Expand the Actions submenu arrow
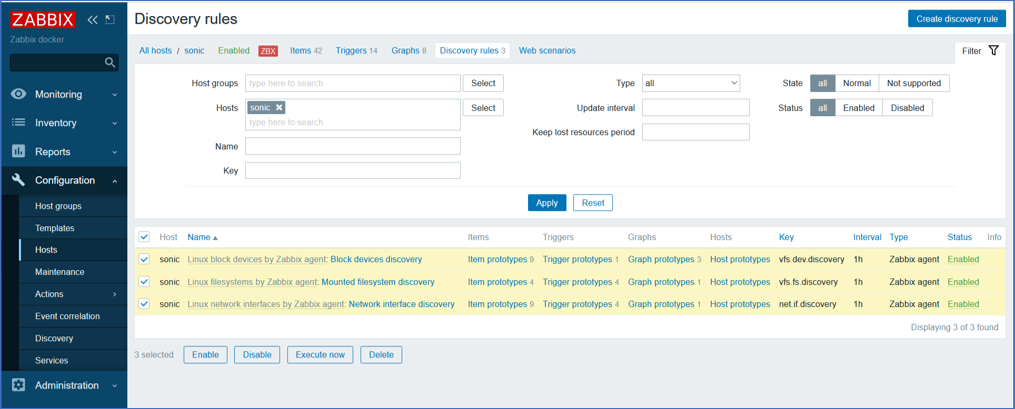 [115, 294]
